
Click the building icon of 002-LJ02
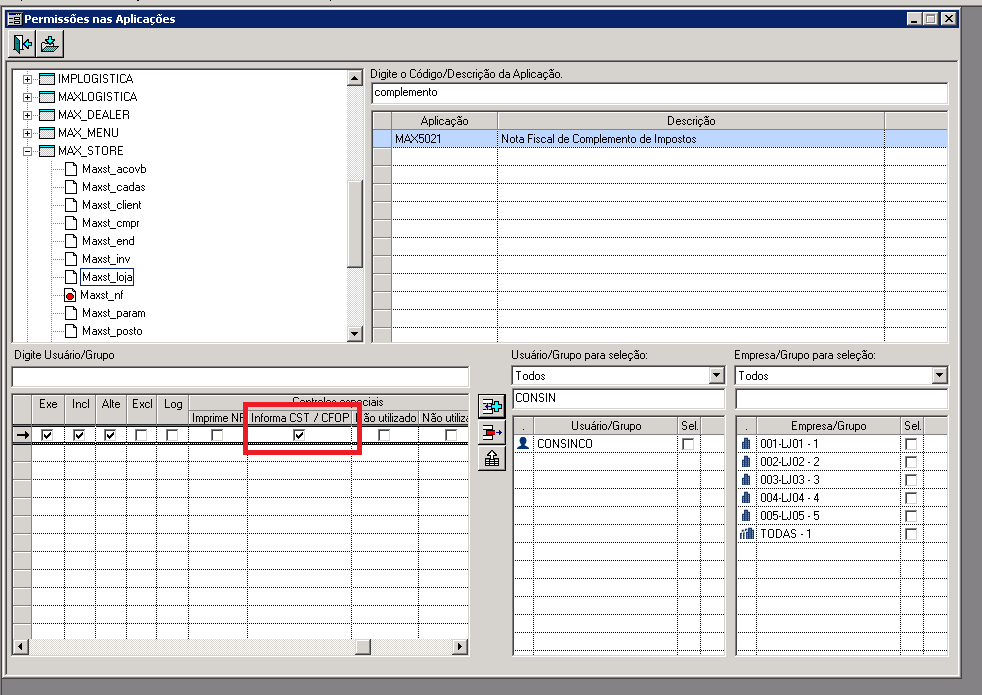pos(746,462)
